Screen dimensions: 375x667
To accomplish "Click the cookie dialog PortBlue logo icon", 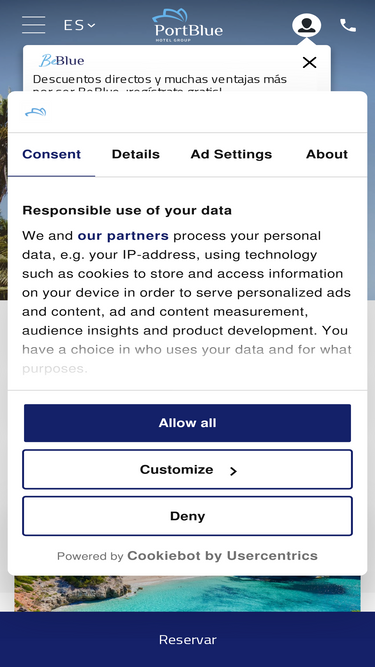I will point(36,112).
